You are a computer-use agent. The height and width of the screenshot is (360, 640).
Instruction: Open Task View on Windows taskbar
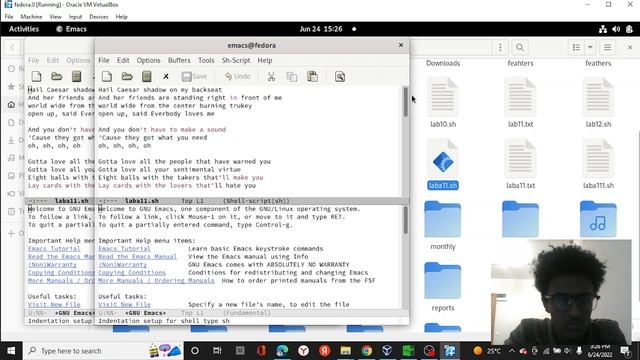(217, 351)
